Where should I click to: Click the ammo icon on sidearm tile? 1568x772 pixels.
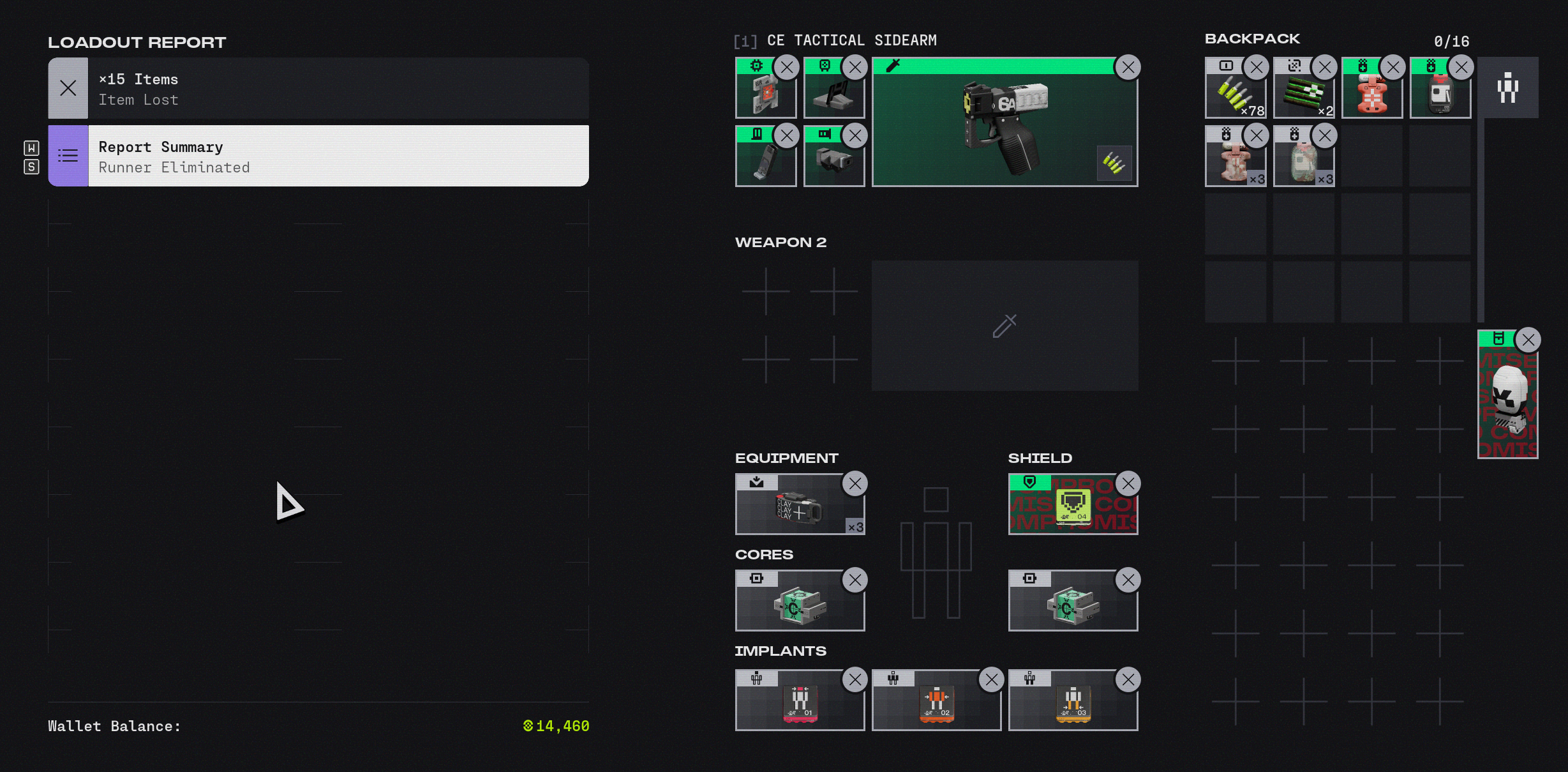tap(1114, 163)
